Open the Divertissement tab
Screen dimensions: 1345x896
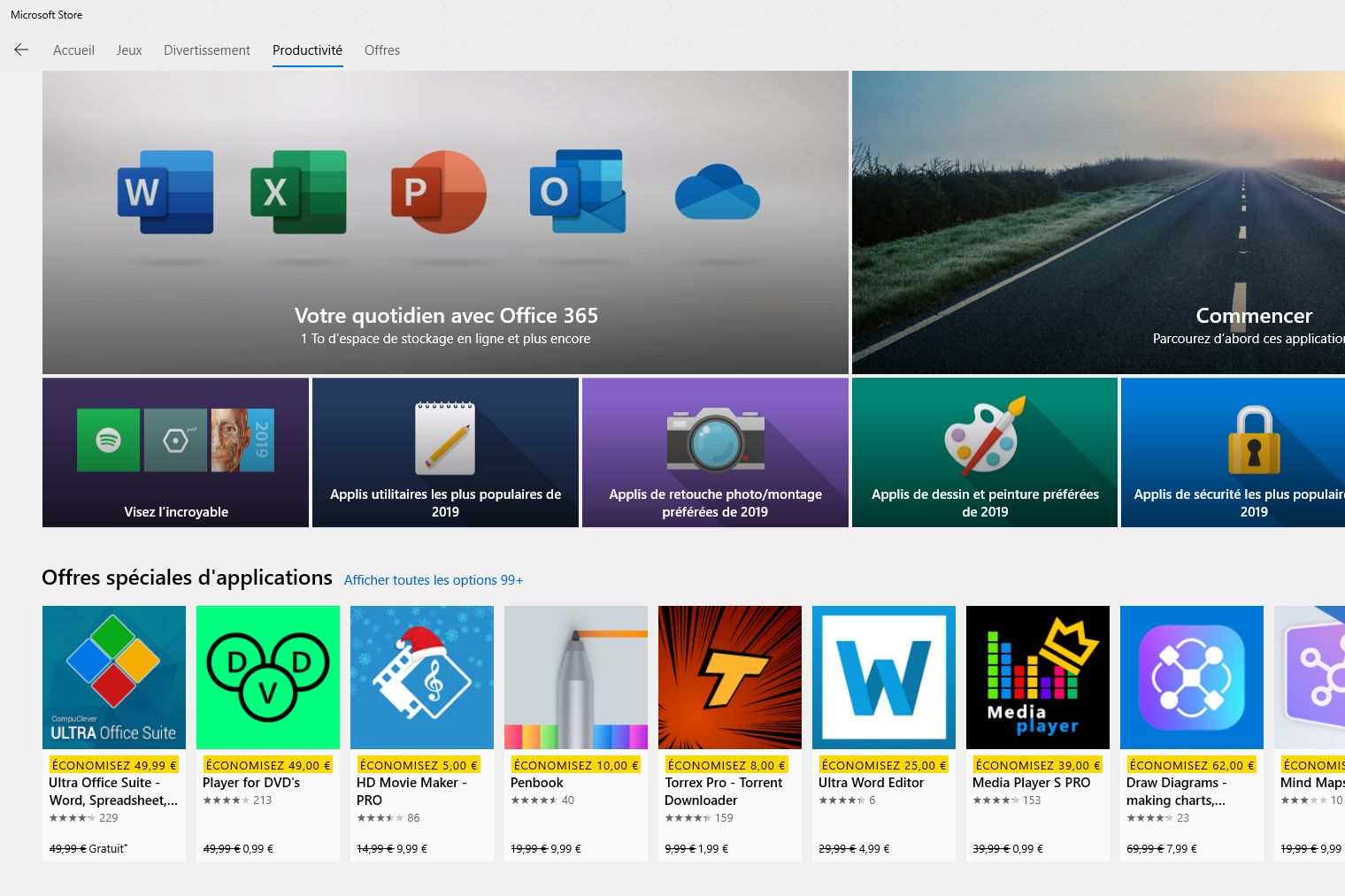point(207,50)
